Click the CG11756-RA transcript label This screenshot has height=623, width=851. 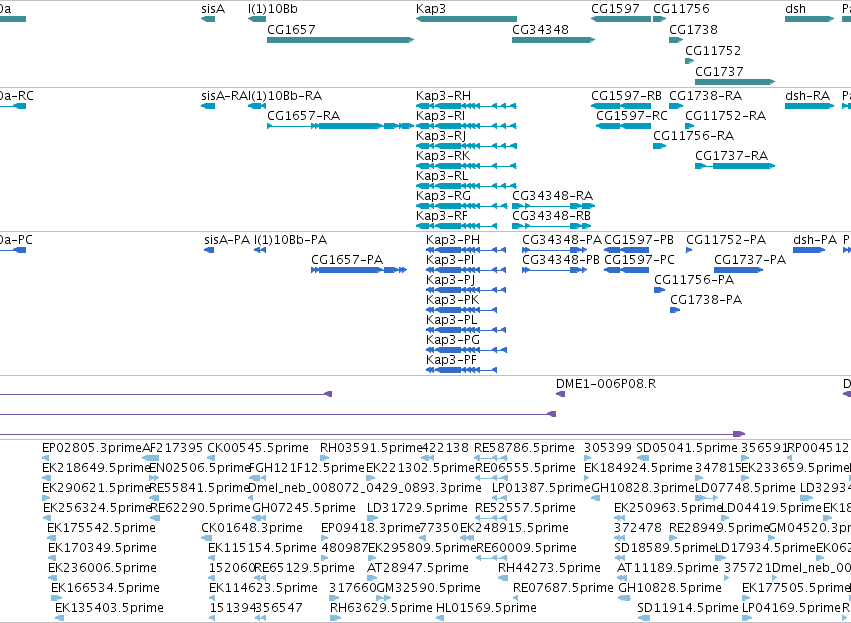[x=694, y=136]
